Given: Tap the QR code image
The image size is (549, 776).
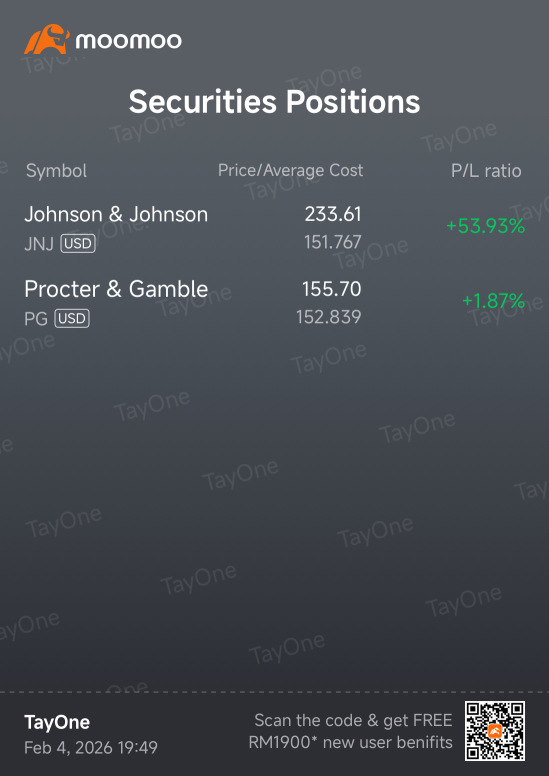Looking at the screenshot, I should click(495, 731).
